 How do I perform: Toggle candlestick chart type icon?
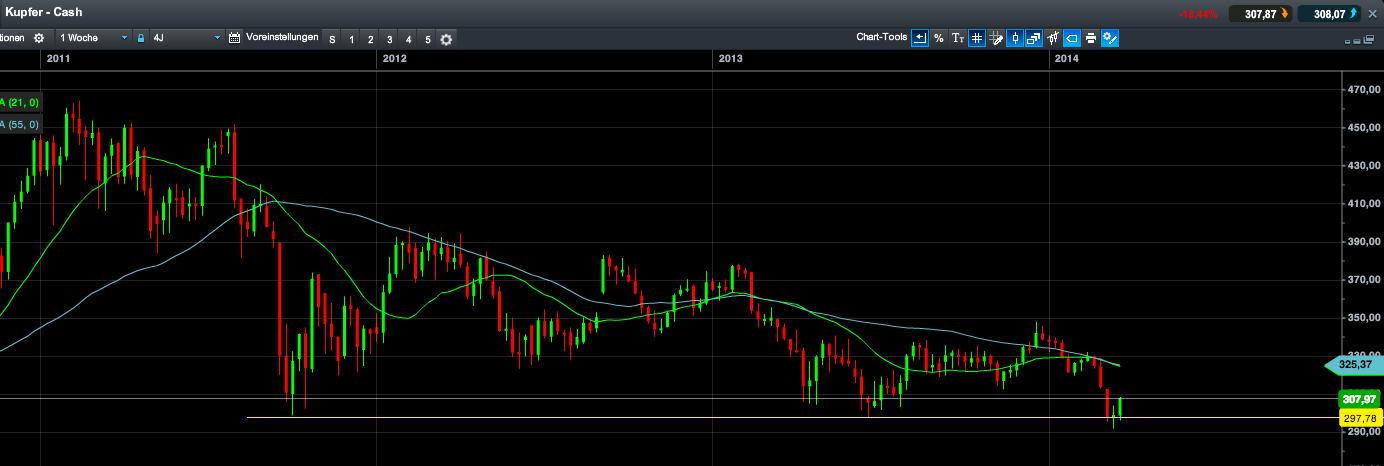point(1015,38)
